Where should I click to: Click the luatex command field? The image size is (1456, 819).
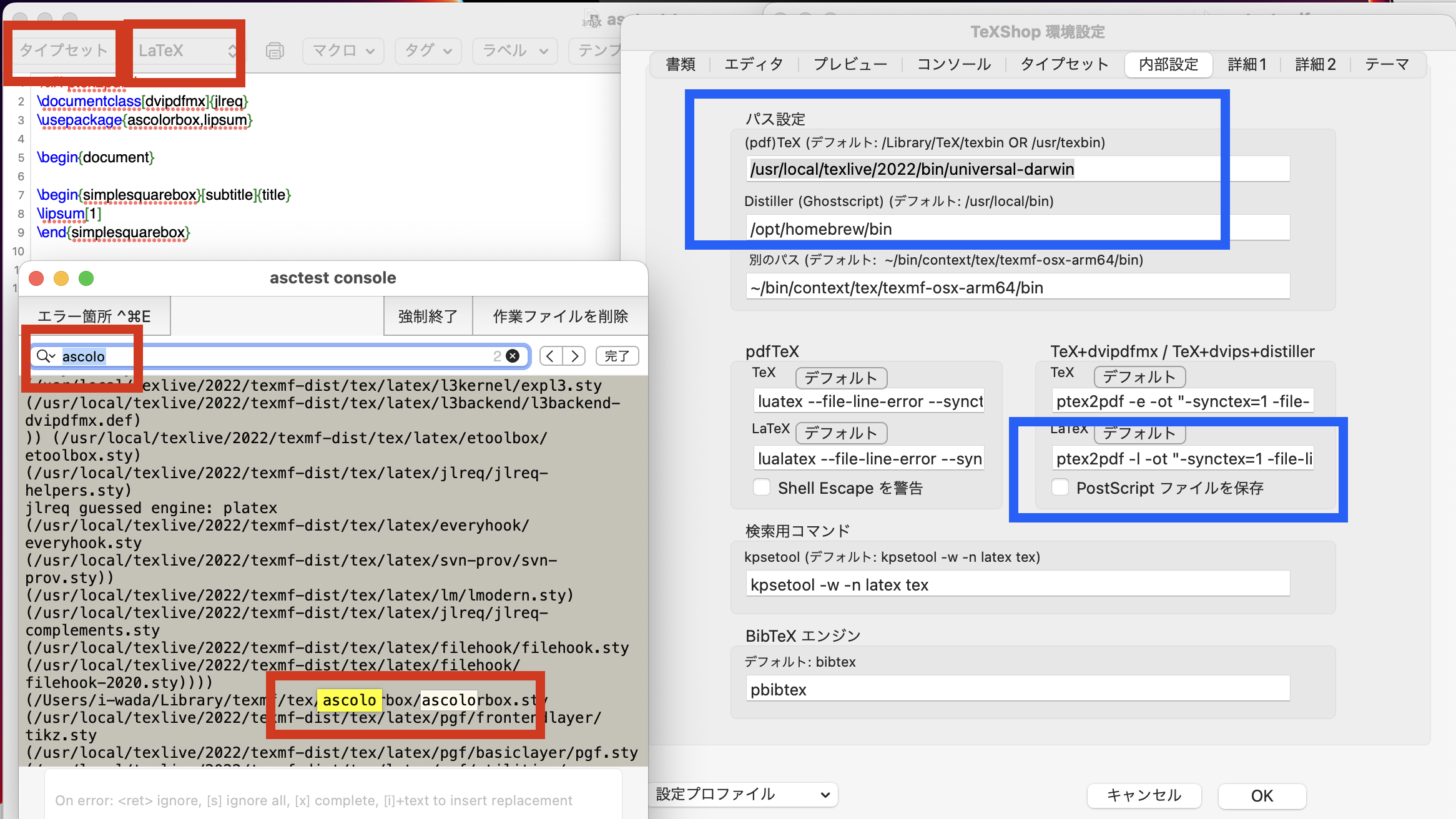pyautogui.click(x=869, y=401)
